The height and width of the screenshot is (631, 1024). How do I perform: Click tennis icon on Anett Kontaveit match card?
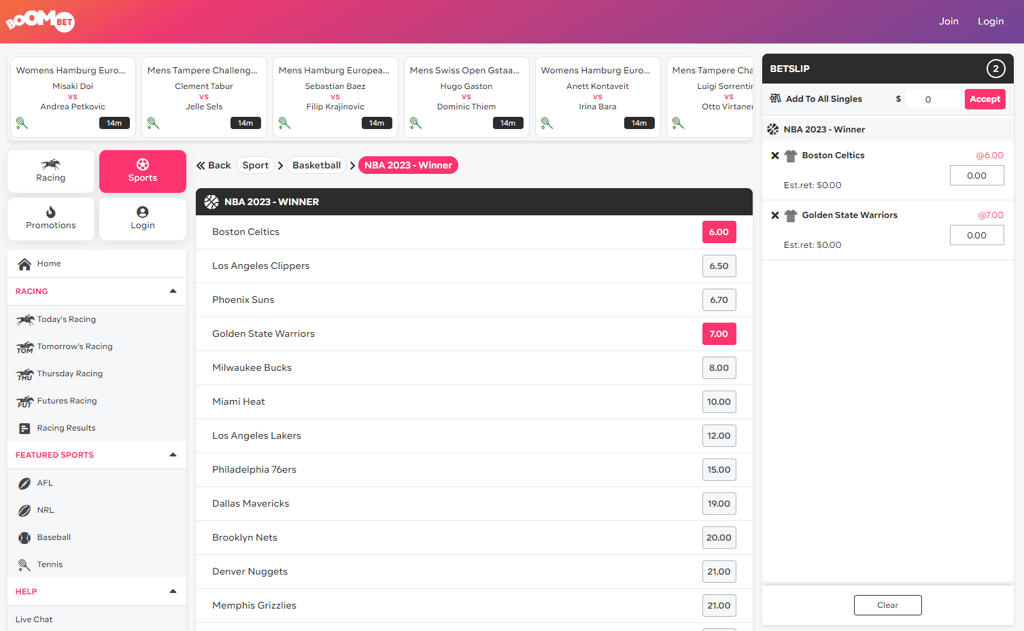click(547, 123)
